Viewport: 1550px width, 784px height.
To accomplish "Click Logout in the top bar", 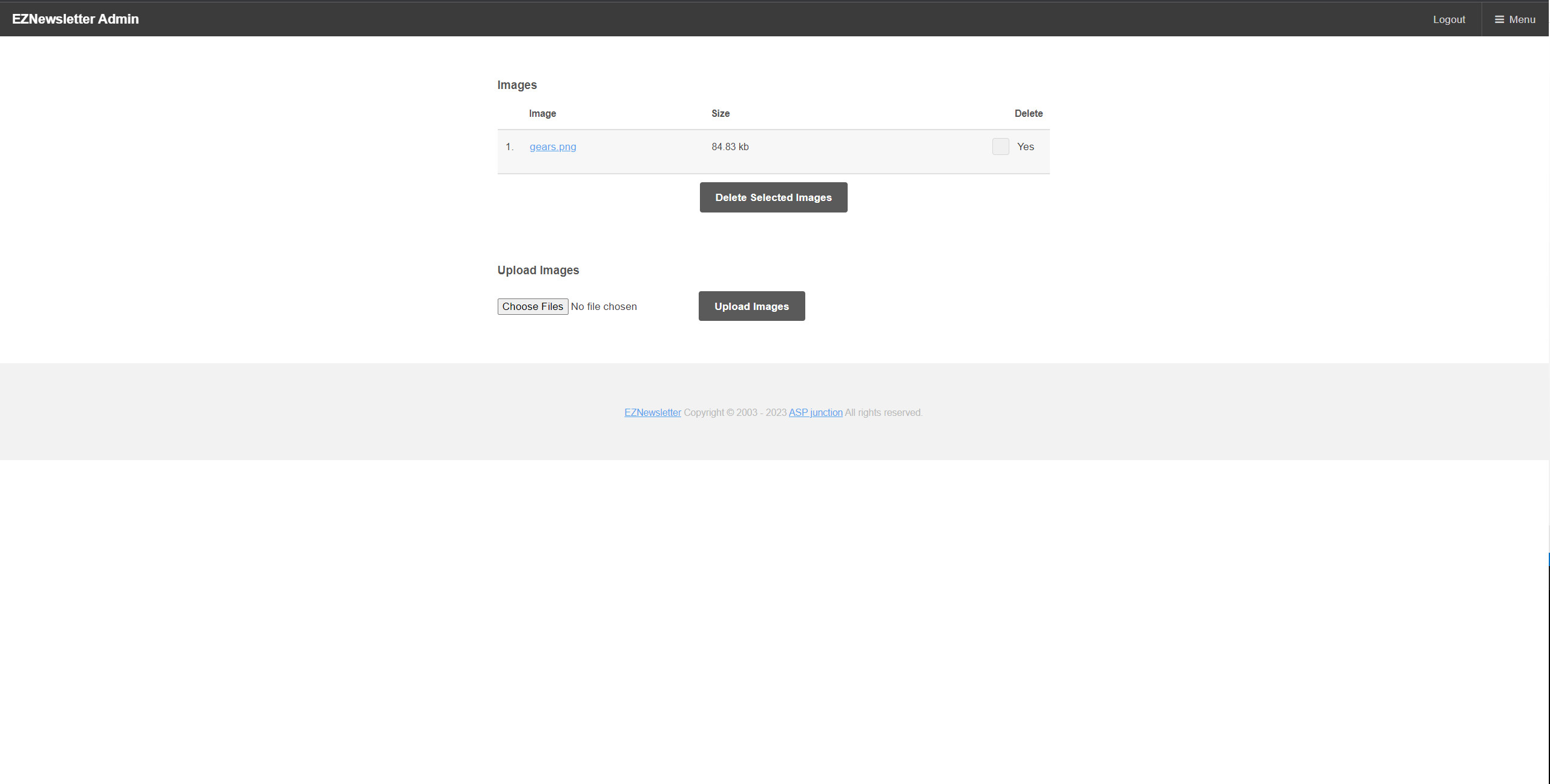I will pyautogui.click(x=1448, y=19).
